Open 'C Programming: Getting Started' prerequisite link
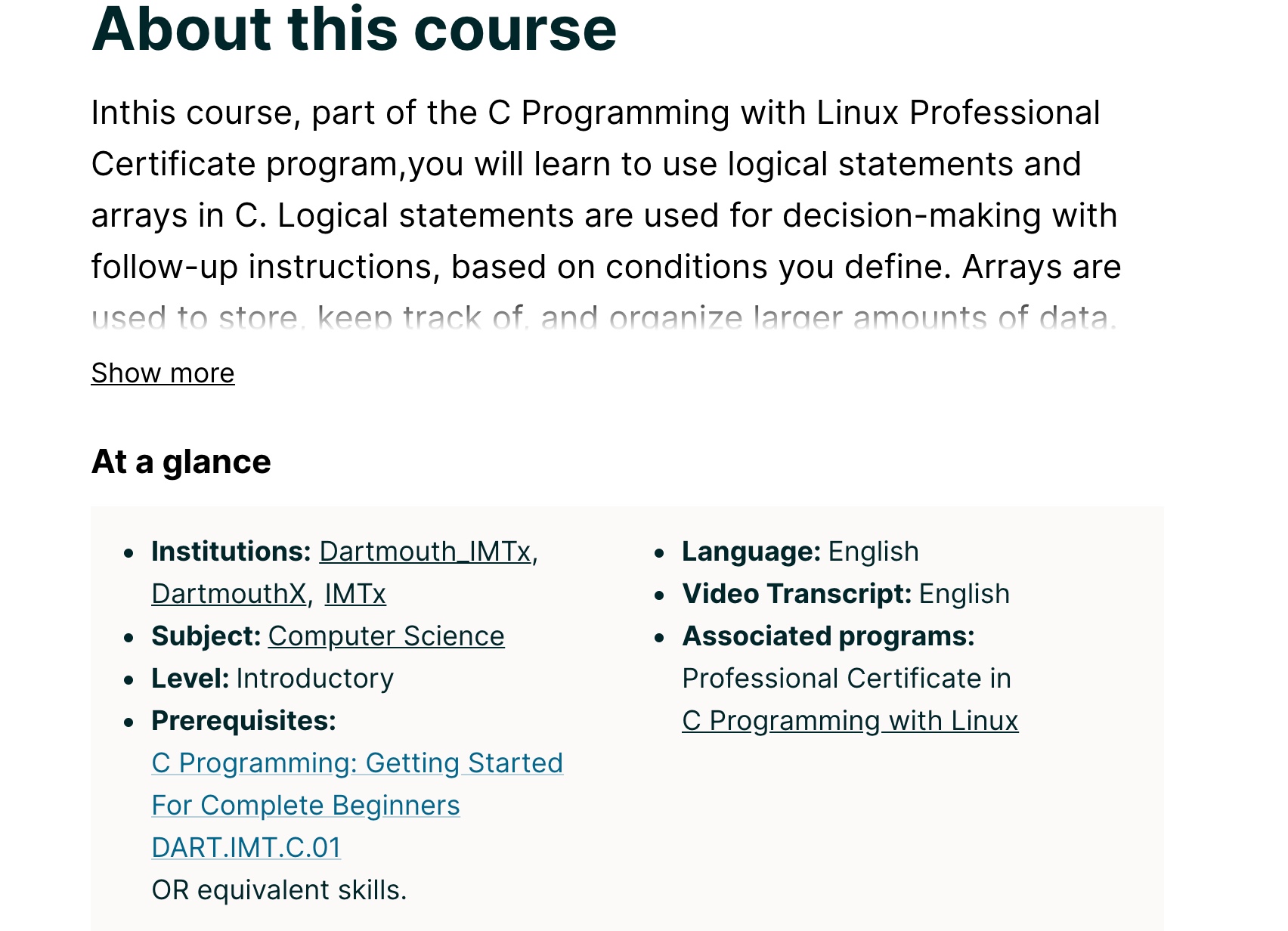 point(357,763)
